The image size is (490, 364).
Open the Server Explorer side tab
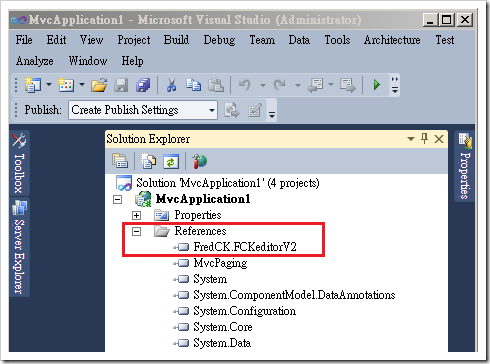(x=19, y=247)
